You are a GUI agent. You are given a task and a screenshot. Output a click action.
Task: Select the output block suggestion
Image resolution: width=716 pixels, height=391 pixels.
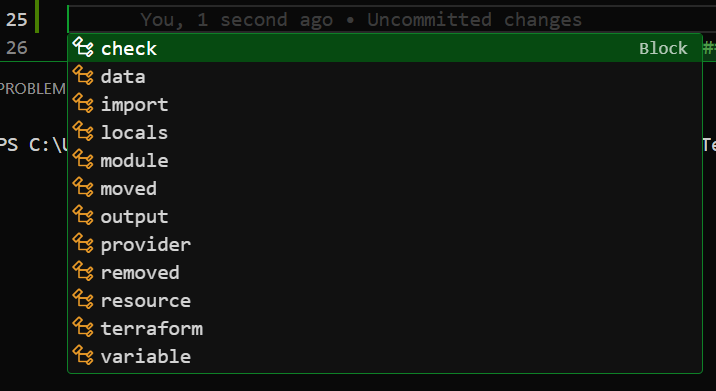(384, 216)
